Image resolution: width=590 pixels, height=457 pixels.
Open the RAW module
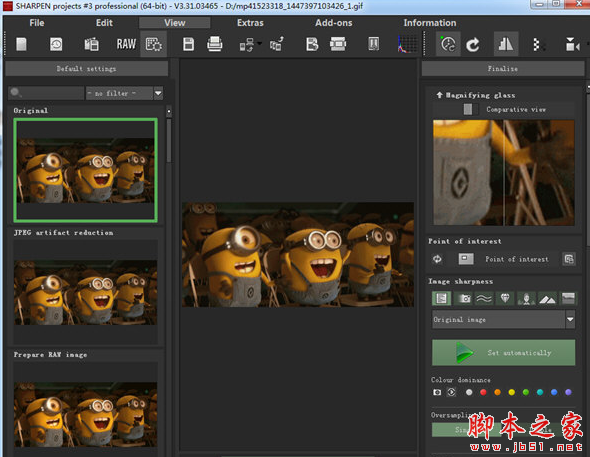tap(126, 44)
